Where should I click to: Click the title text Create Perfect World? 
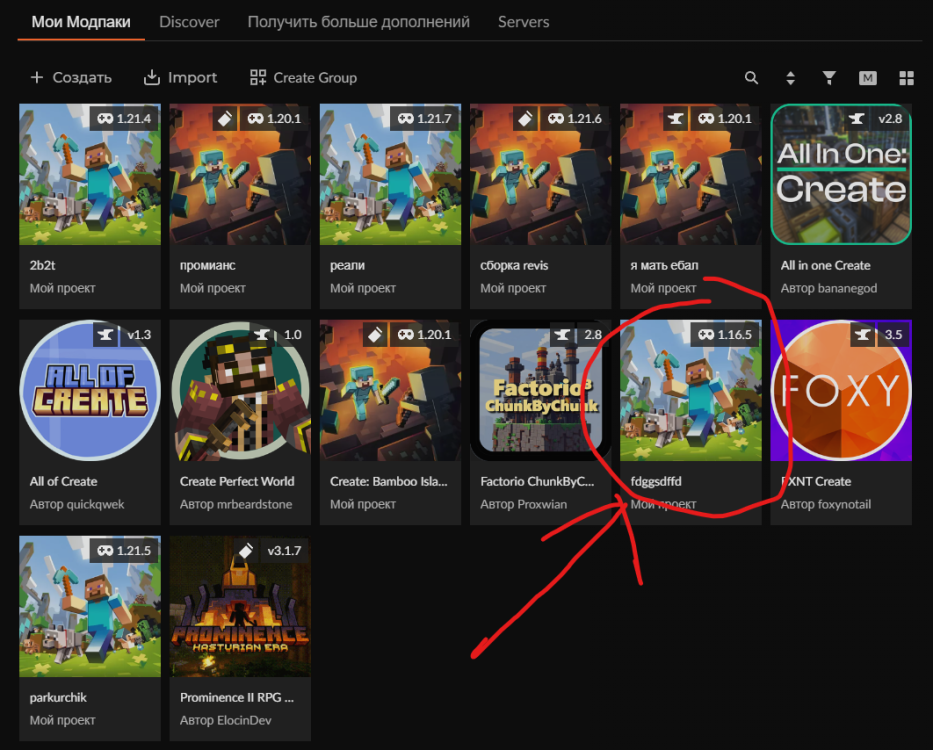coord(237,482)
